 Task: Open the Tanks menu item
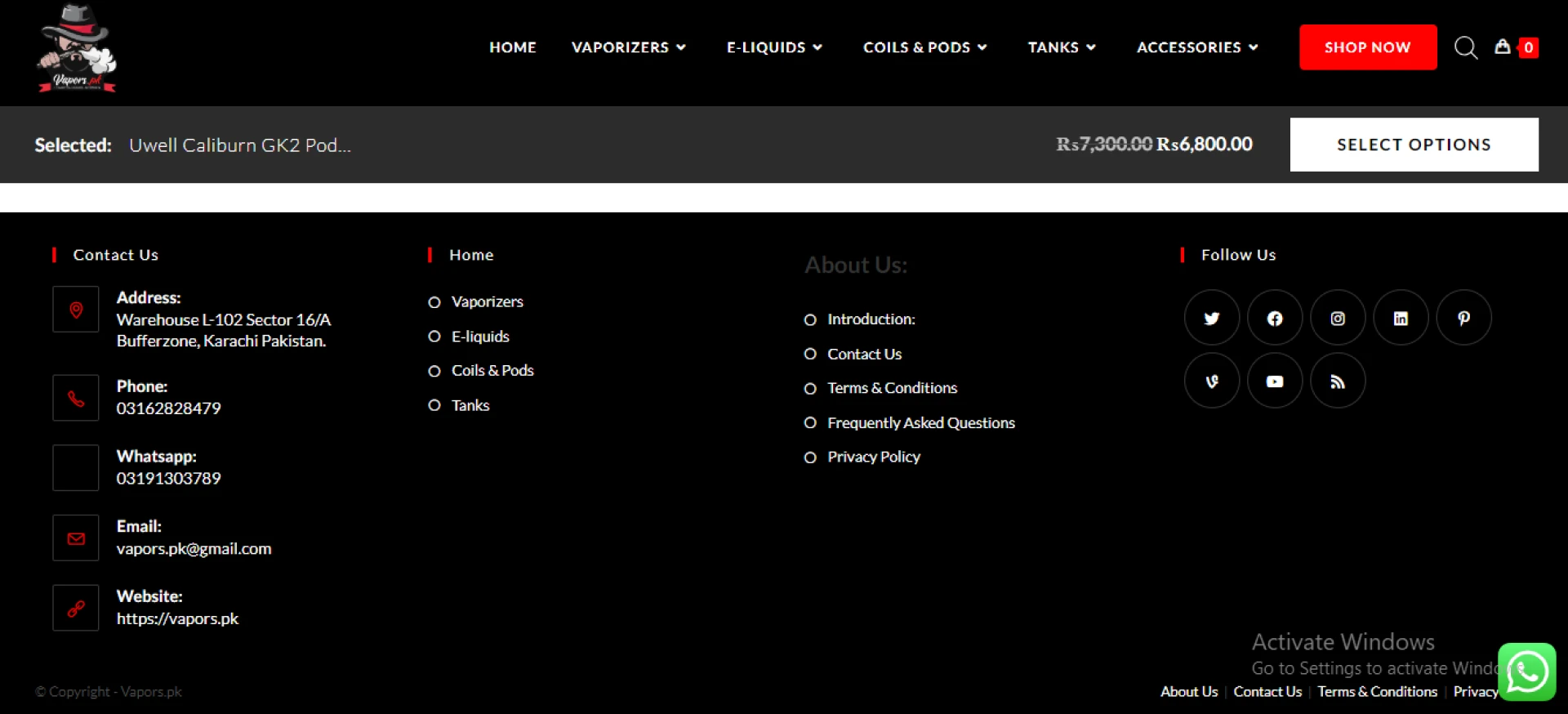point(1061,47)
